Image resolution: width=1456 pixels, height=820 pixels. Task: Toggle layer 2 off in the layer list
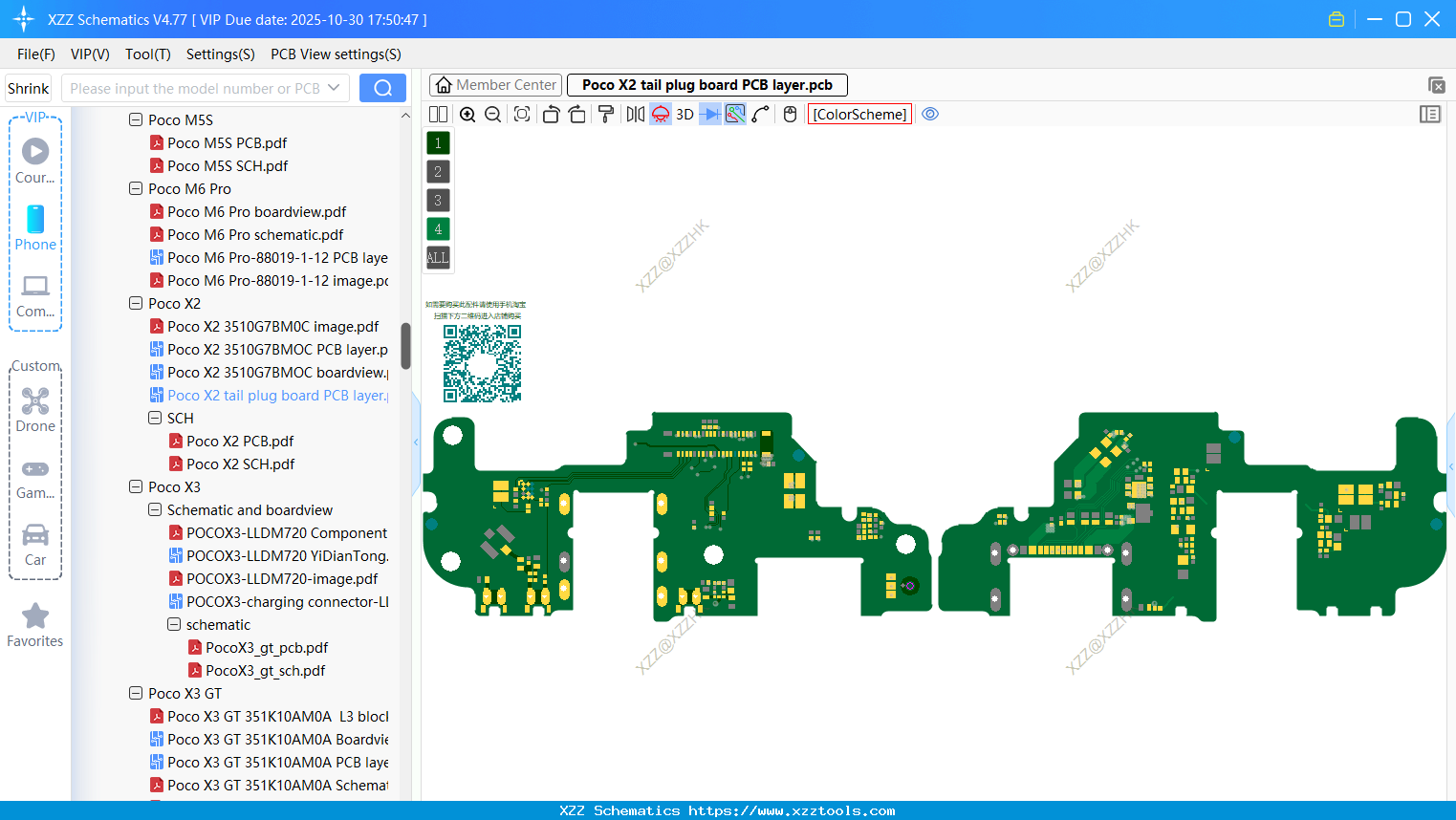tap(437, 171)
